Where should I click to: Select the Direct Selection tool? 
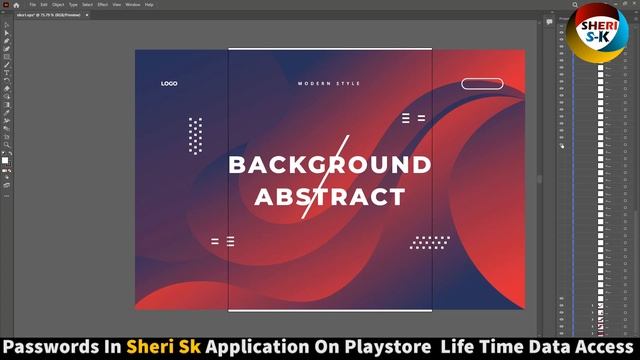[x=6, y=33]
